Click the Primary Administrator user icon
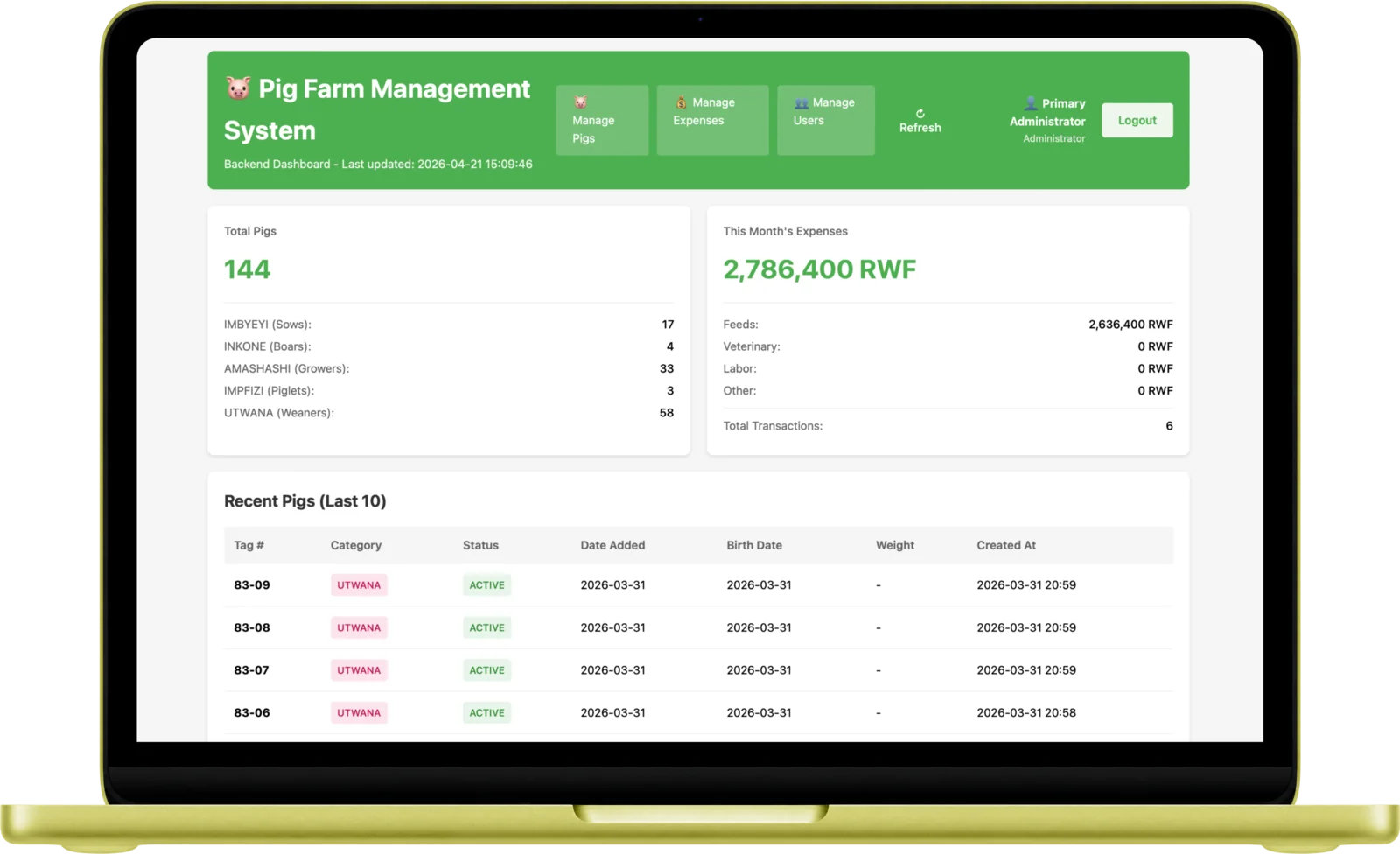 (1030, 102)
